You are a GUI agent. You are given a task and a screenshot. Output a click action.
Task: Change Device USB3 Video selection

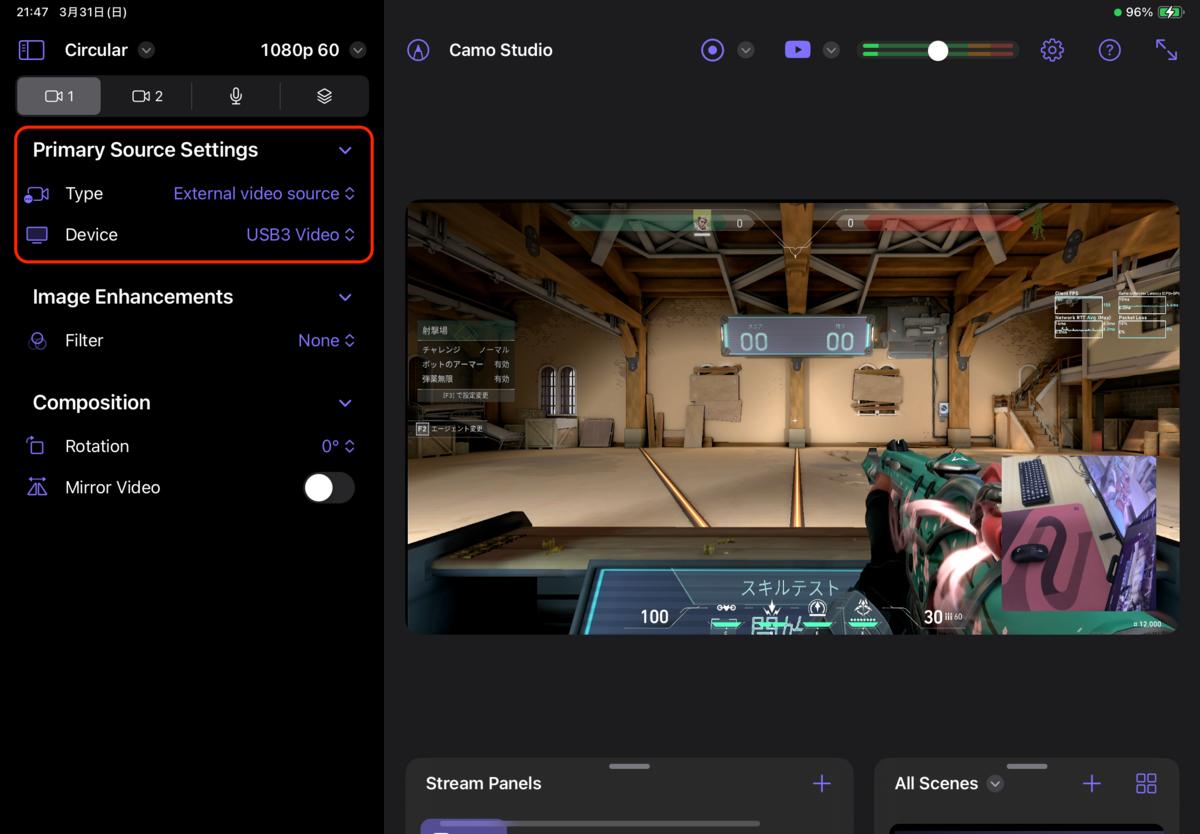(x=300, y=235)
